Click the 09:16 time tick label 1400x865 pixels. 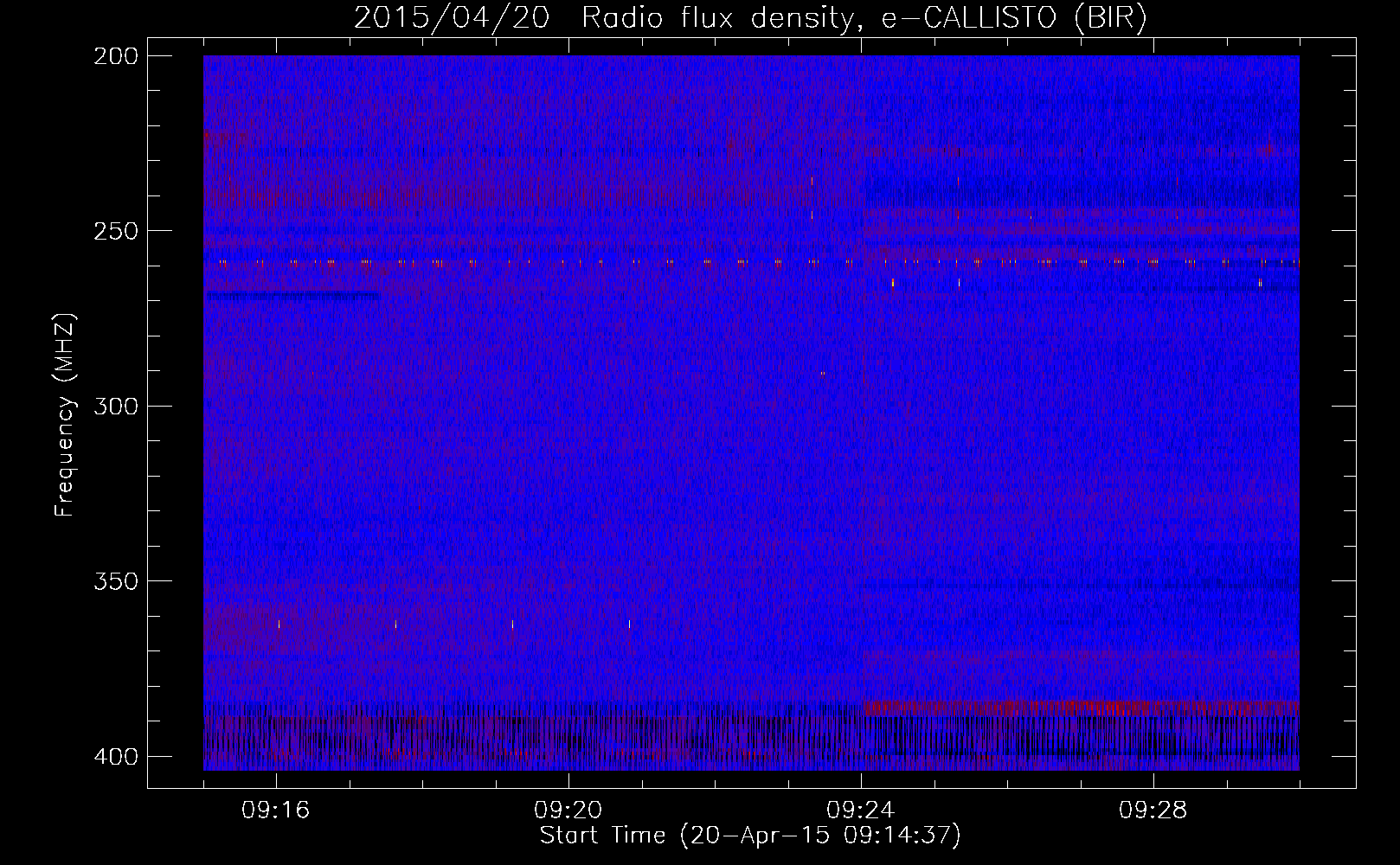coord(276,811)
